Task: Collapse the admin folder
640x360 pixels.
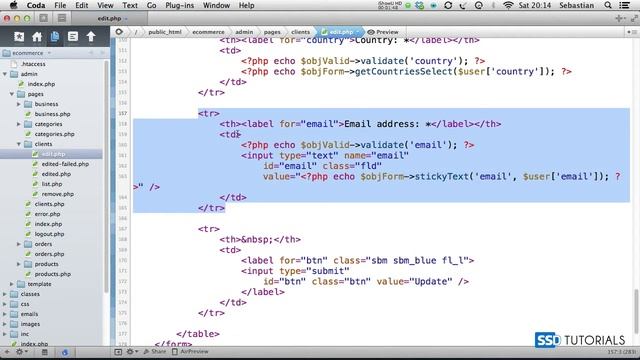Action: coord(5,74)
